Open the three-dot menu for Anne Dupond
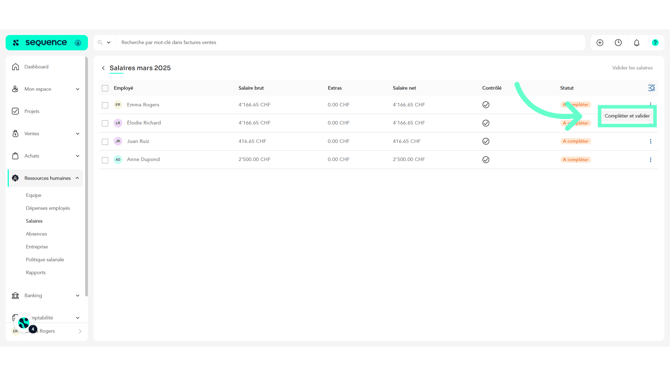Screen dimensions: 670x376 650,159
